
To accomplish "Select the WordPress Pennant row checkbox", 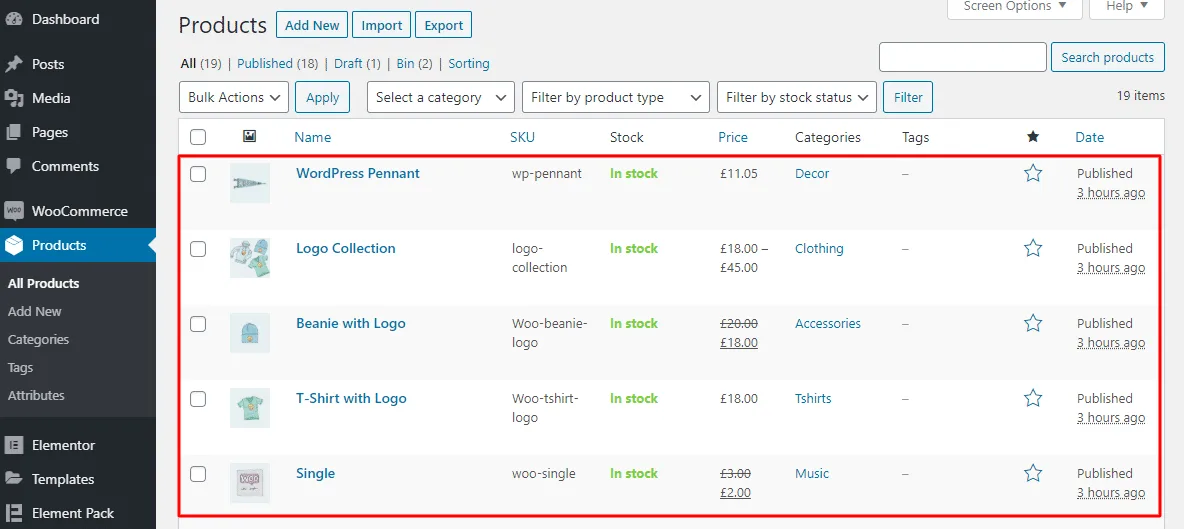I will coord(198,174).
